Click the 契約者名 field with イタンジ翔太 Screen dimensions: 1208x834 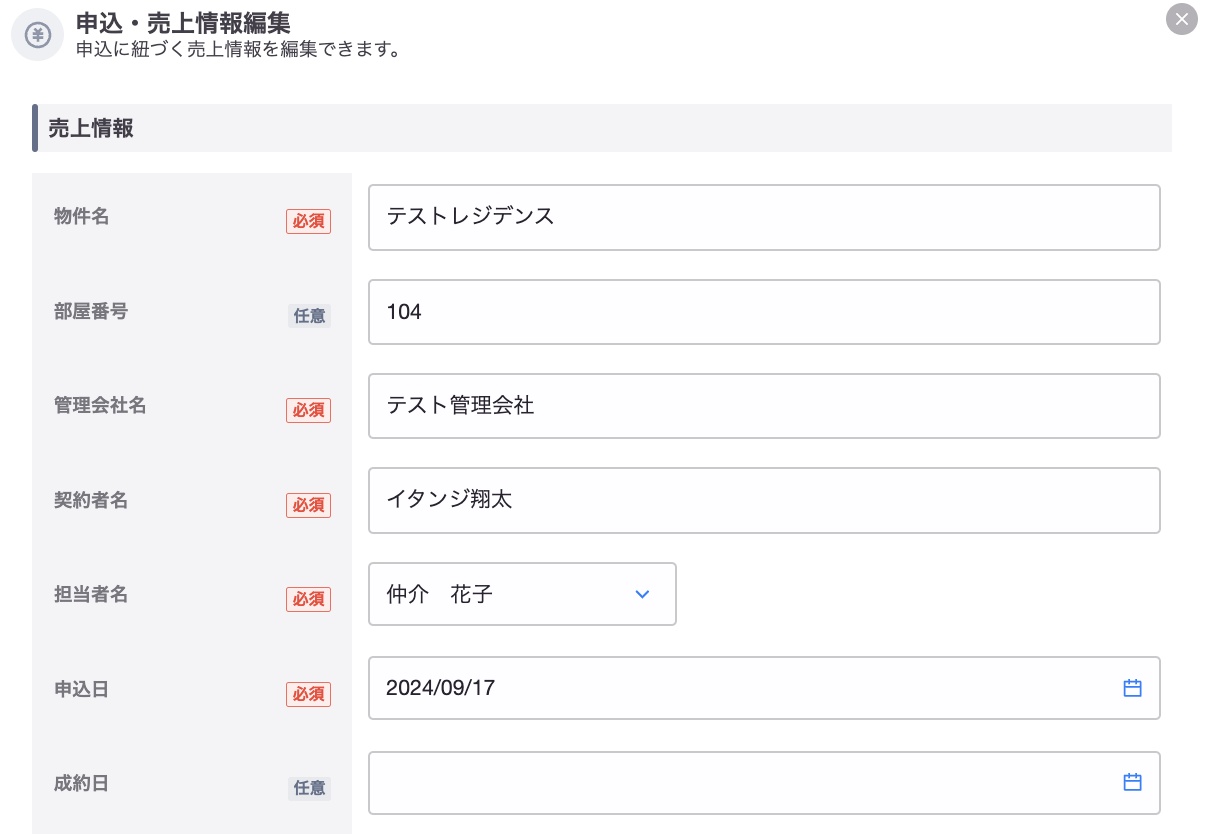764,500
